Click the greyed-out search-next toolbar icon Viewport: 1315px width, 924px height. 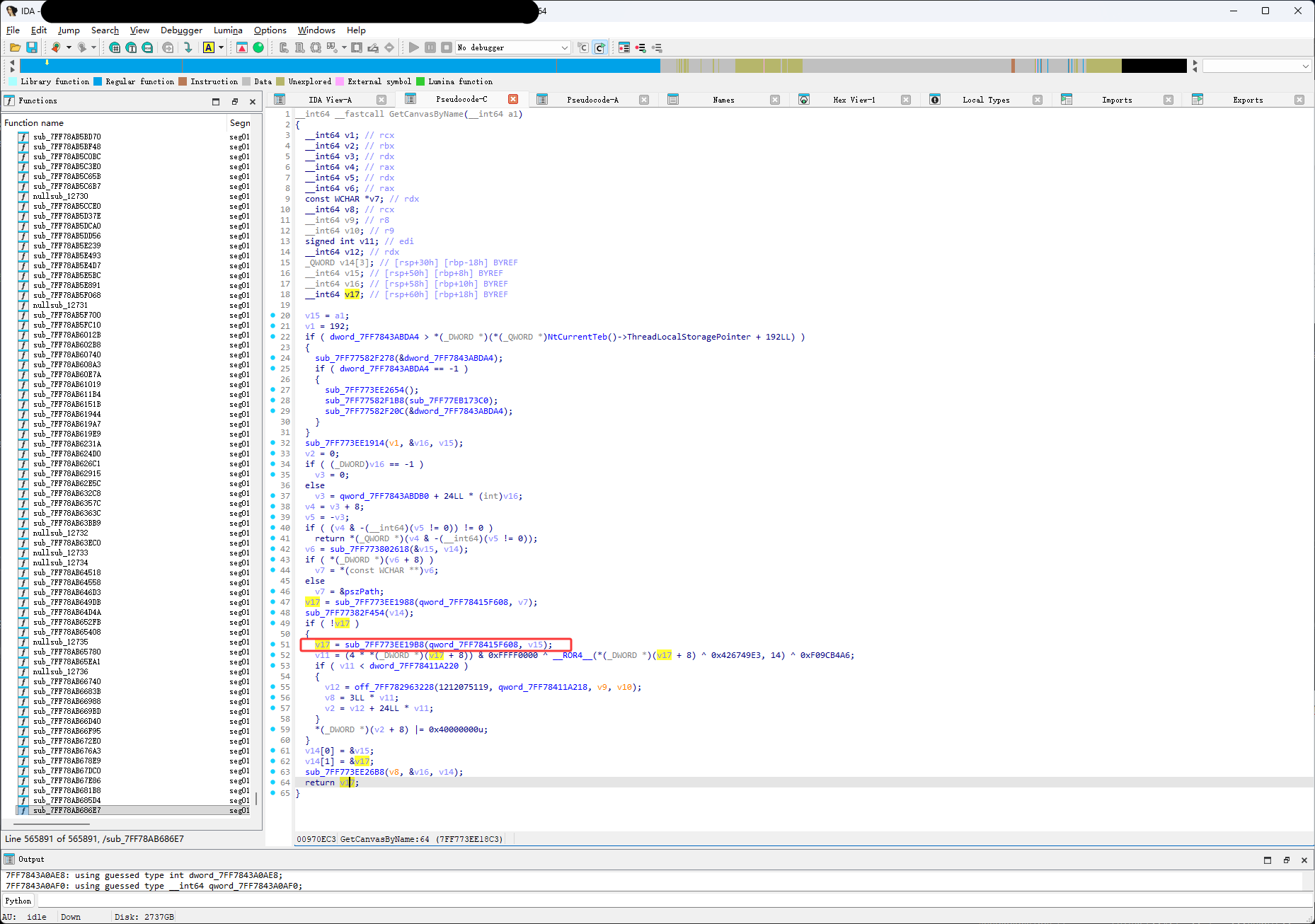click(x=168, y=47)
